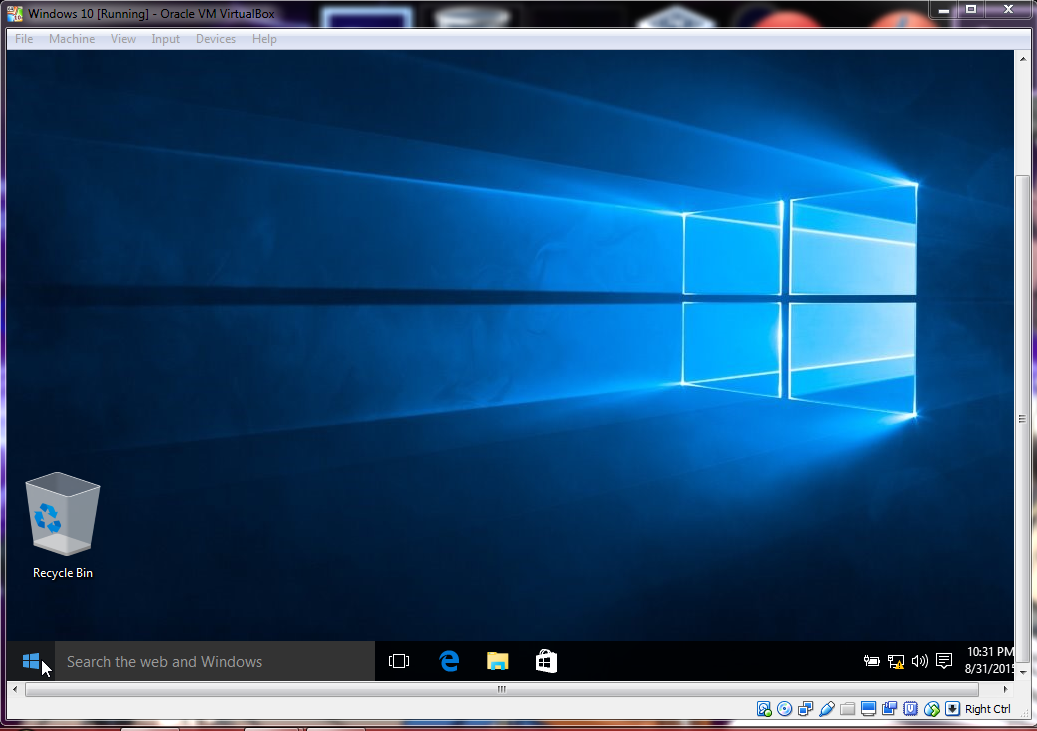Image resolution: width=1037 pixels, height=731 pixels.
Task: Open the View menu
Action: [123, 39]
